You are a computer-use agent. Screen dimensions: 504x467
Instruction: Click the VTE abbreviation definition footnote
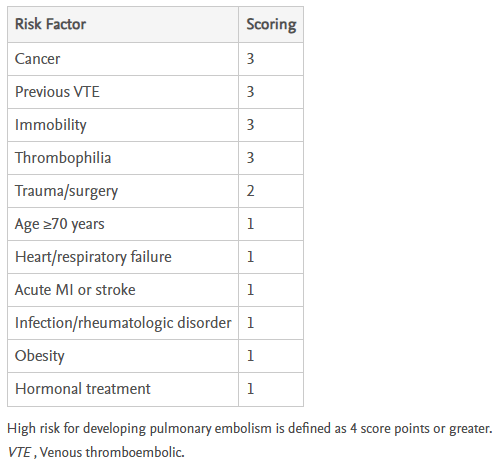click(96, 452)
